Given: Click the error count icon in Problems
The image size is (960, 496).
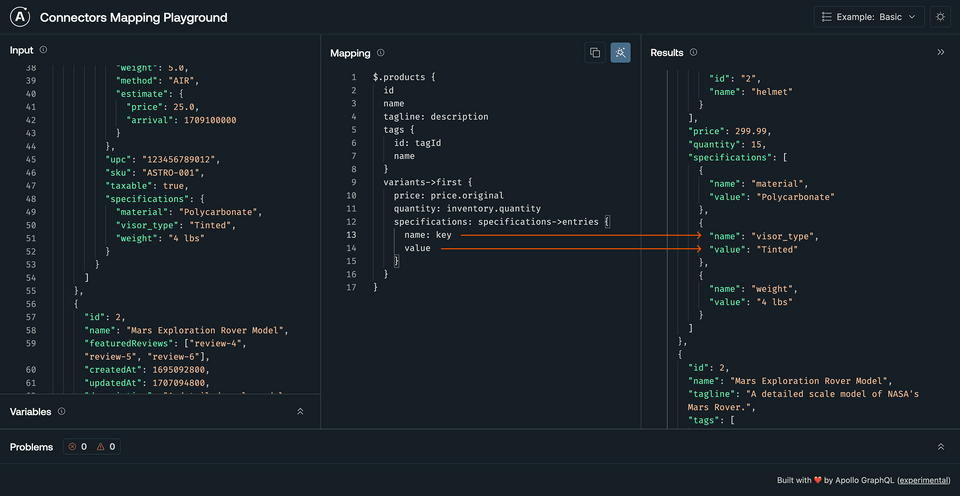Looking at the screenshot, I should tap(72, 447).
